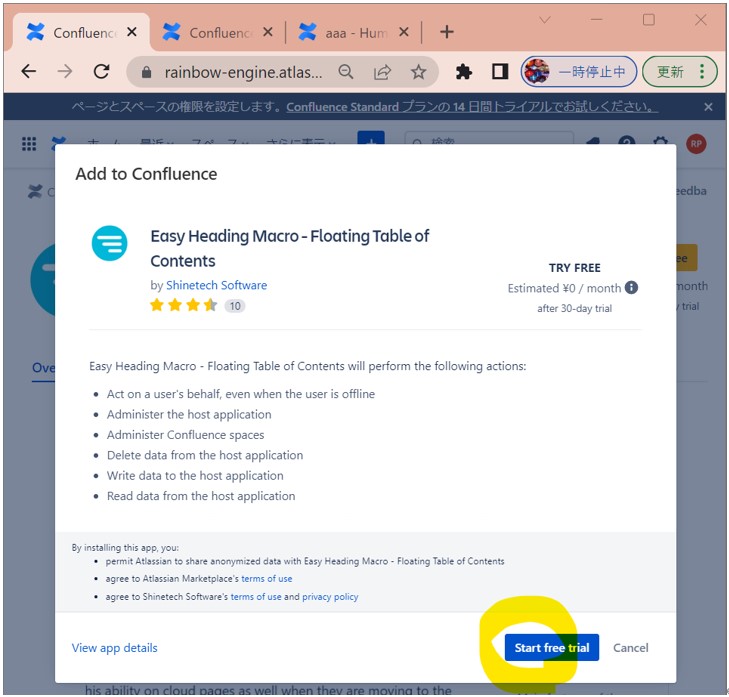Open the browser three-dot menu
This screenshot has height=697, width=729.
702,72
